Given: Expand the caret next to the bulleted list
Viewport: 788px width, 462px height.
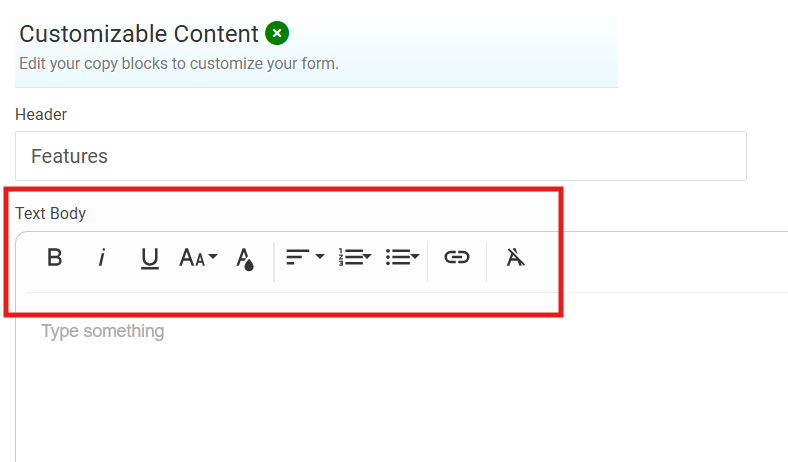Looking at the screenshot, I should tap(415, 258).
